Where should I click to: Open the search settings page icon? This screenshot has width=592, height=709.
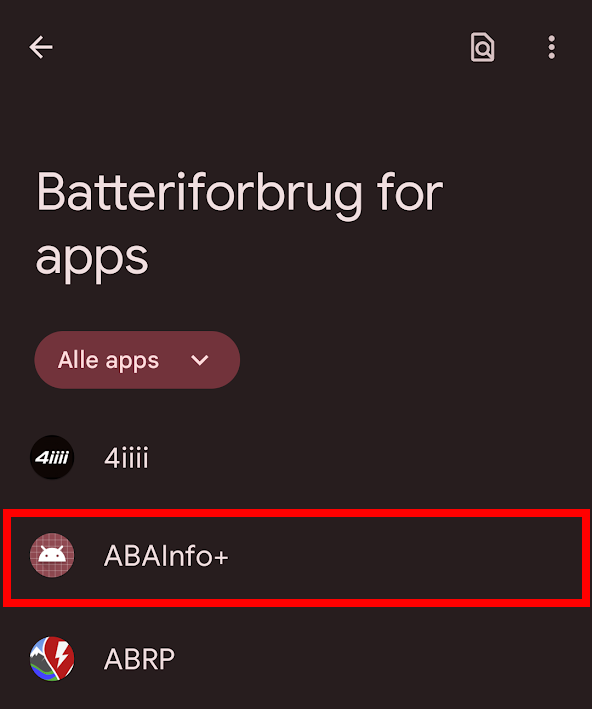pos(482,47)
